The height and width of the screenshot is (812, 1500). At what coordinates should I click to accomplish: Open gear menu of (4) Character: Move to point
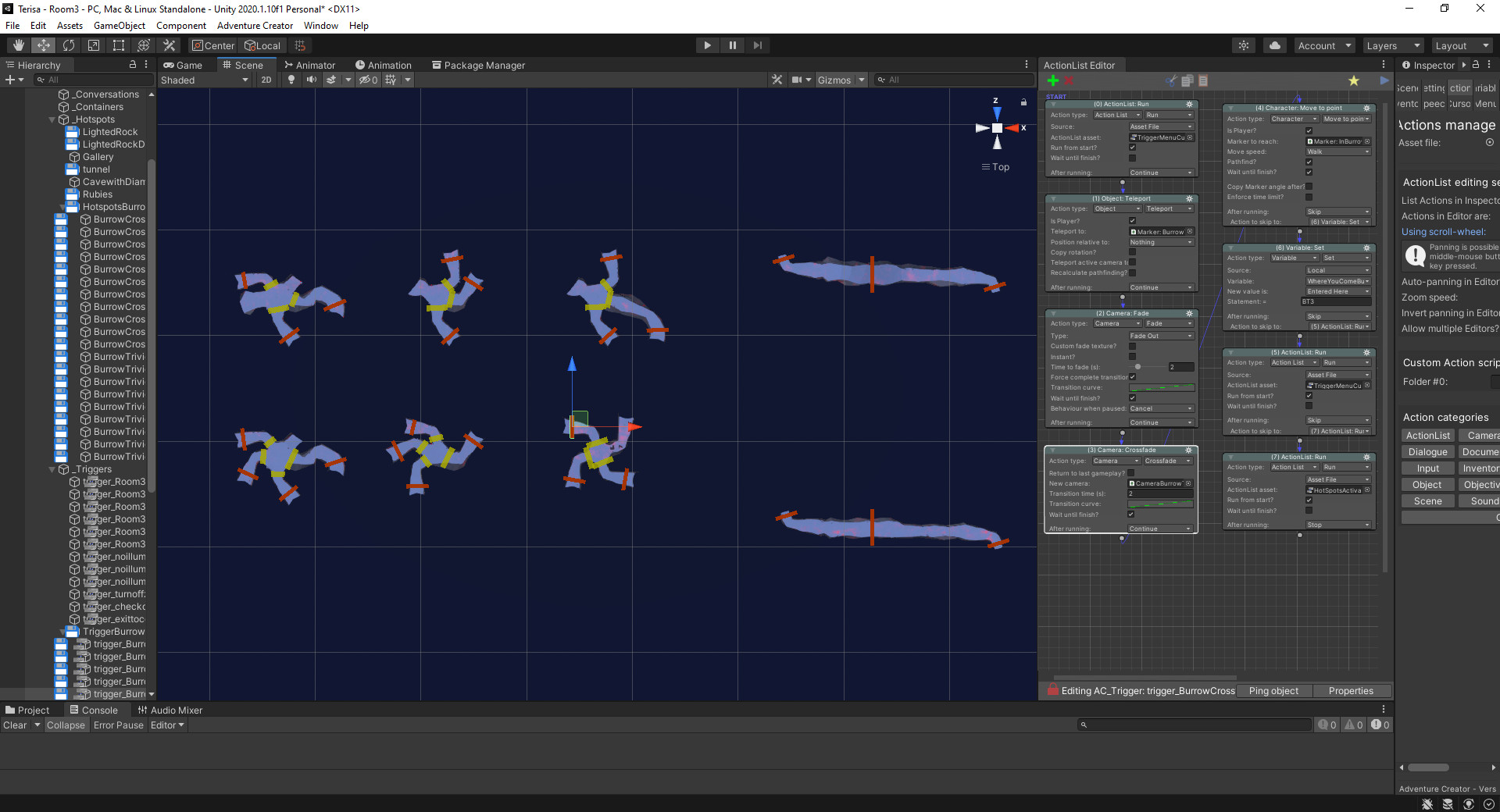[1366, 108]
